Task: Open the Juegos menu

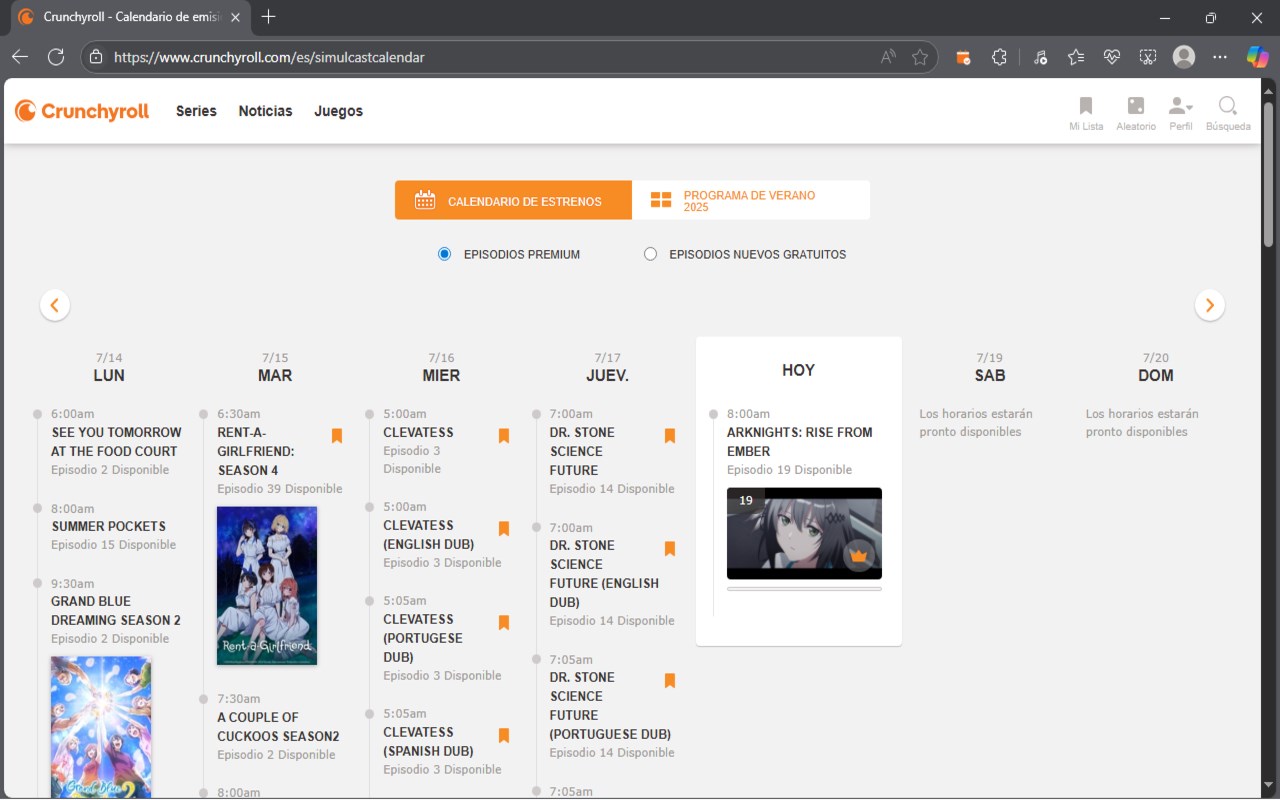Action: (x=338, y=111)
